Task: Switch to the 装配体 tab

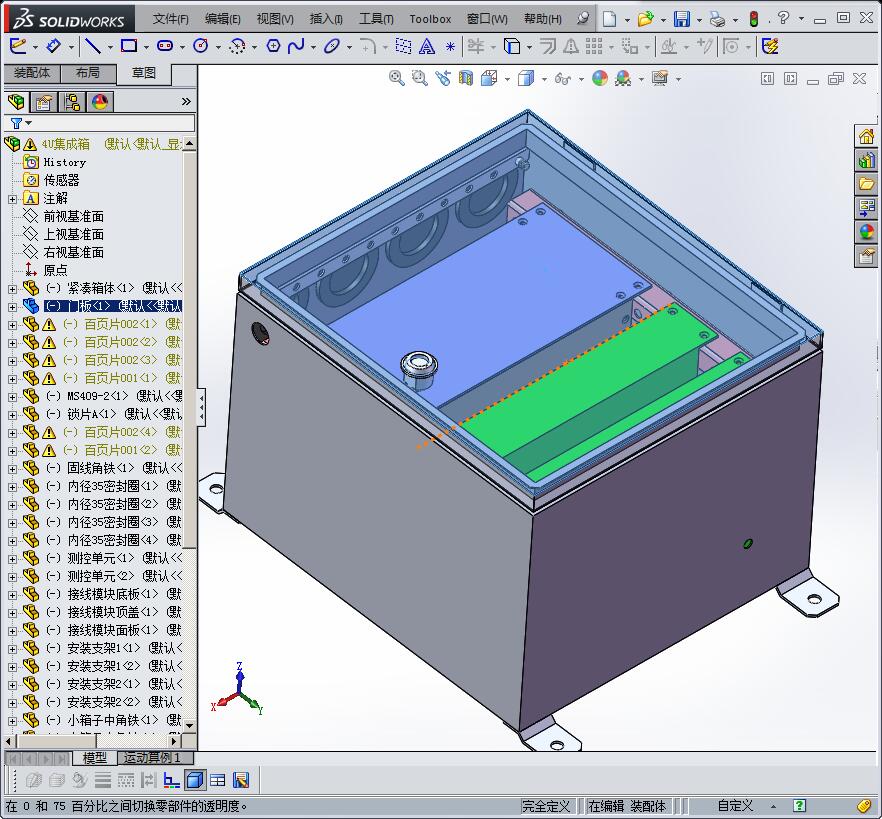Action: [x=32, y=73]
